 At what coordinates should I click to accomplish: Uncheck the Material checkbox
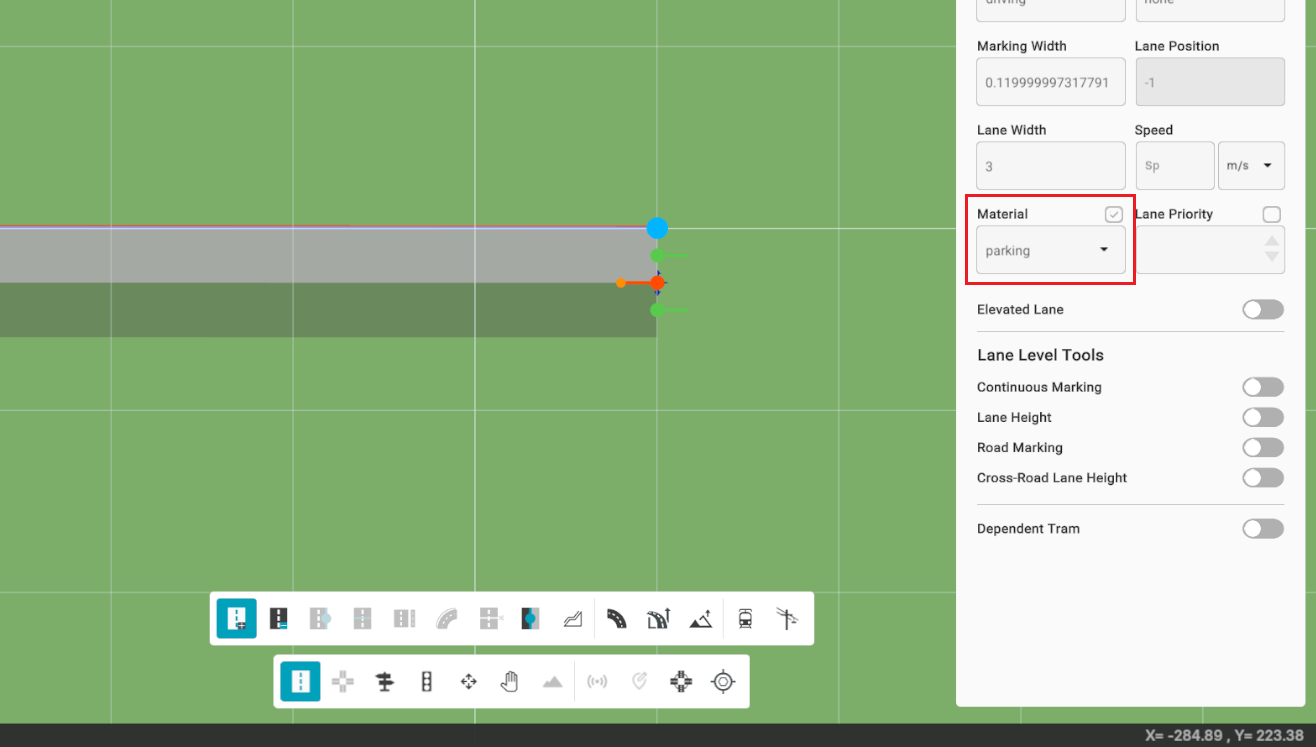pos(1114,215)
